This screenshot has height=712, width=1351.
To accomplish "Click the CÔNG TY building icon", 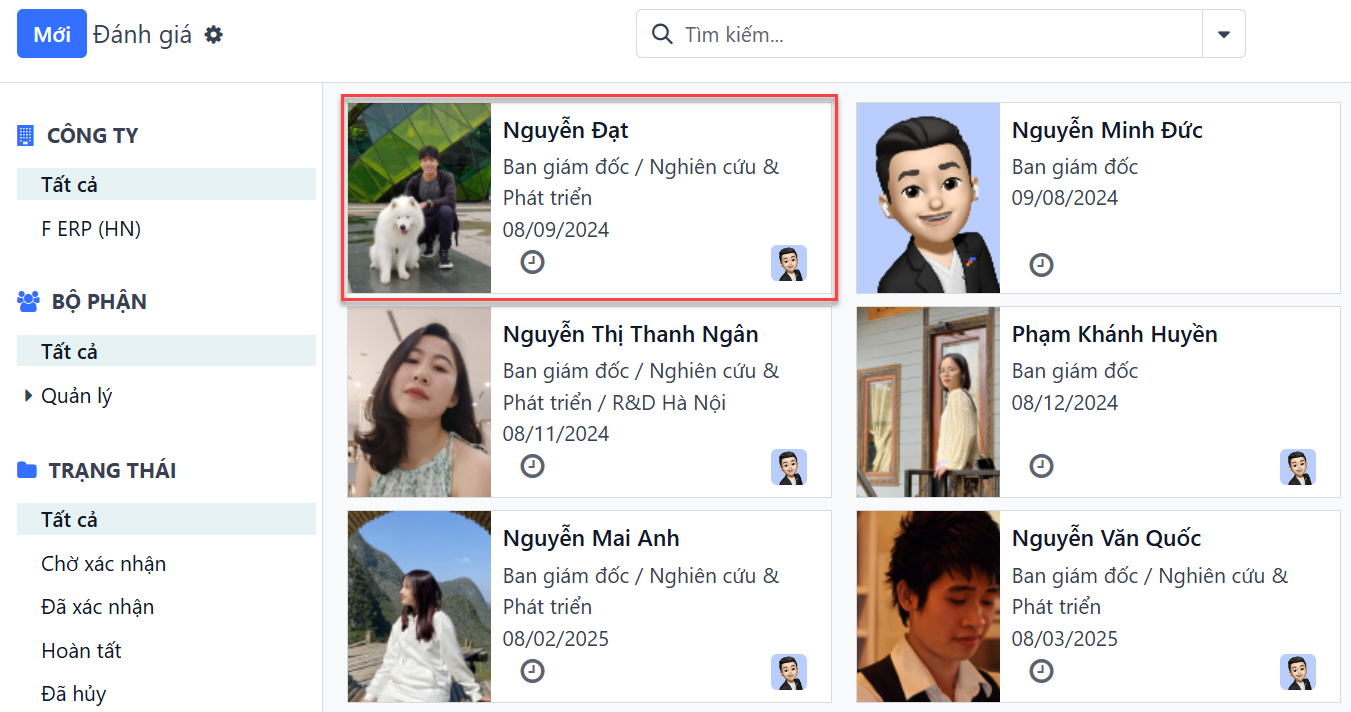I will (26, 136).
